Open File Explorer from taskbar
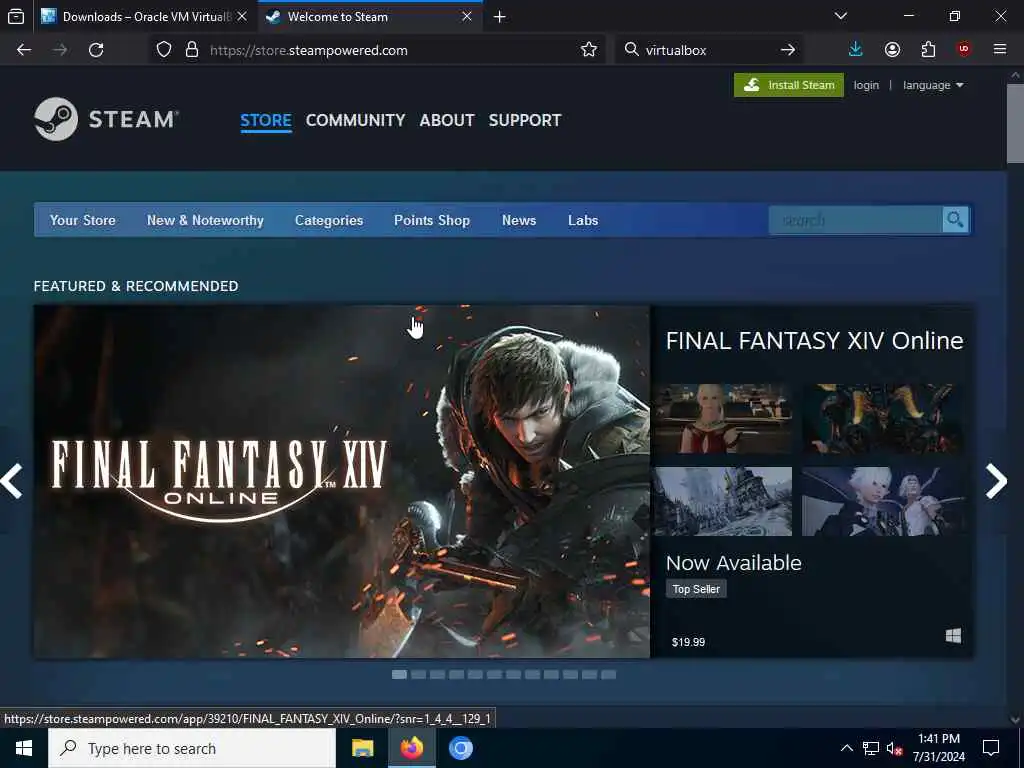 click(362, 748)
